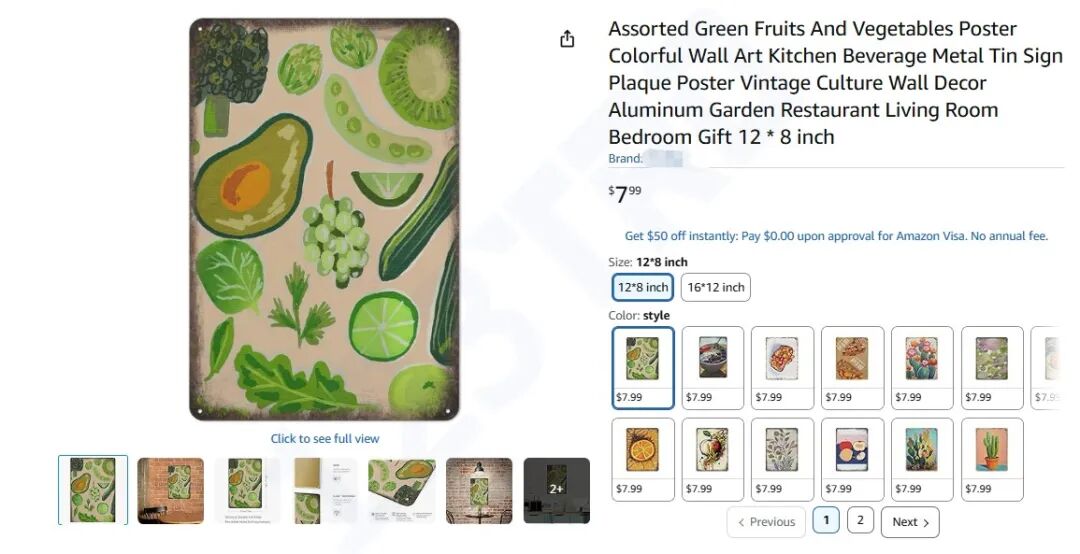Viewport: 1080px width, 554px height.
Task: Open the main vegetable poster image
Action: click(x=324, y=220)
